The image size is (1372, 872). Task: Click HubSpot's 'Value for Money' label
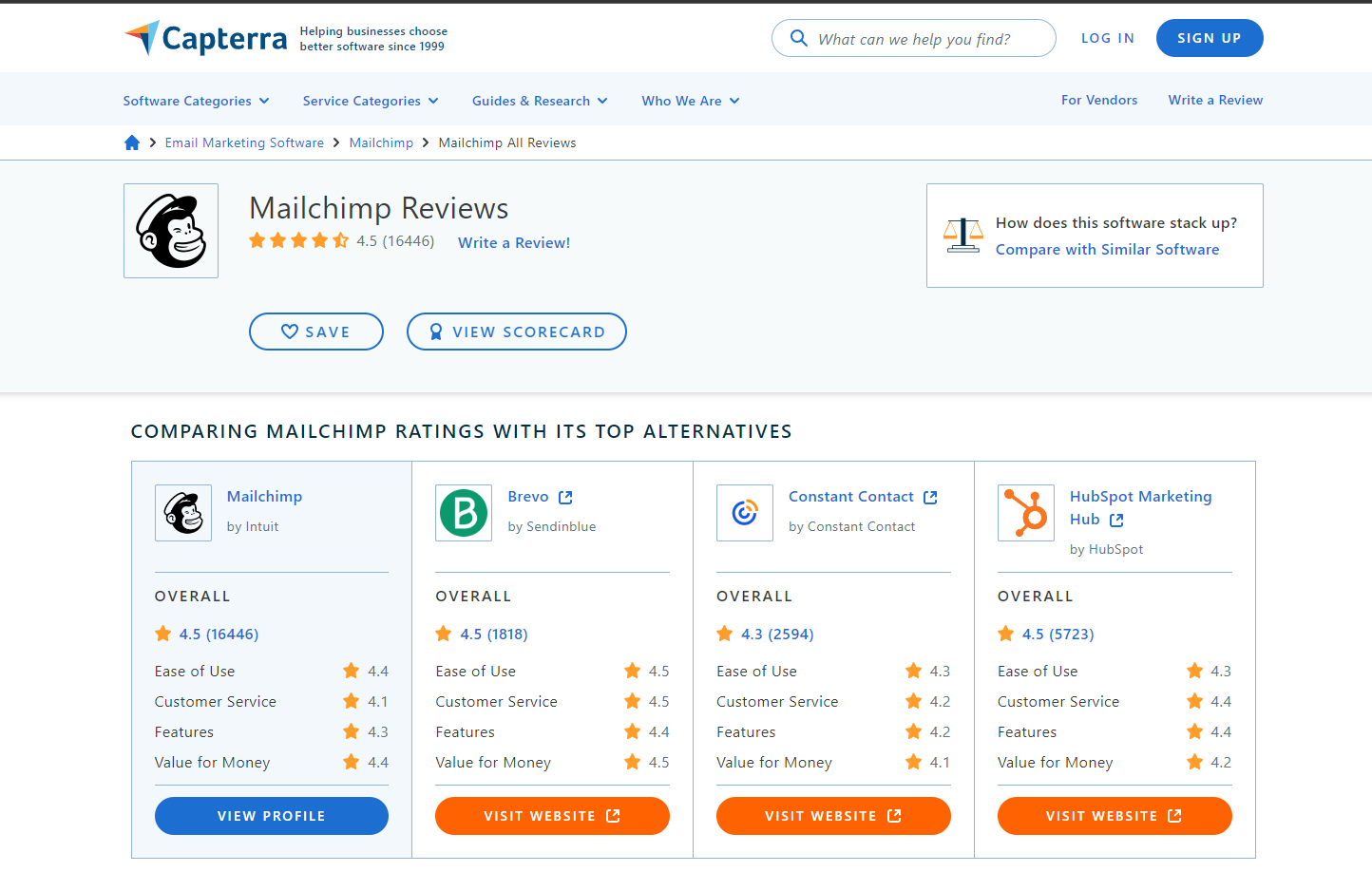[1055, 762]
